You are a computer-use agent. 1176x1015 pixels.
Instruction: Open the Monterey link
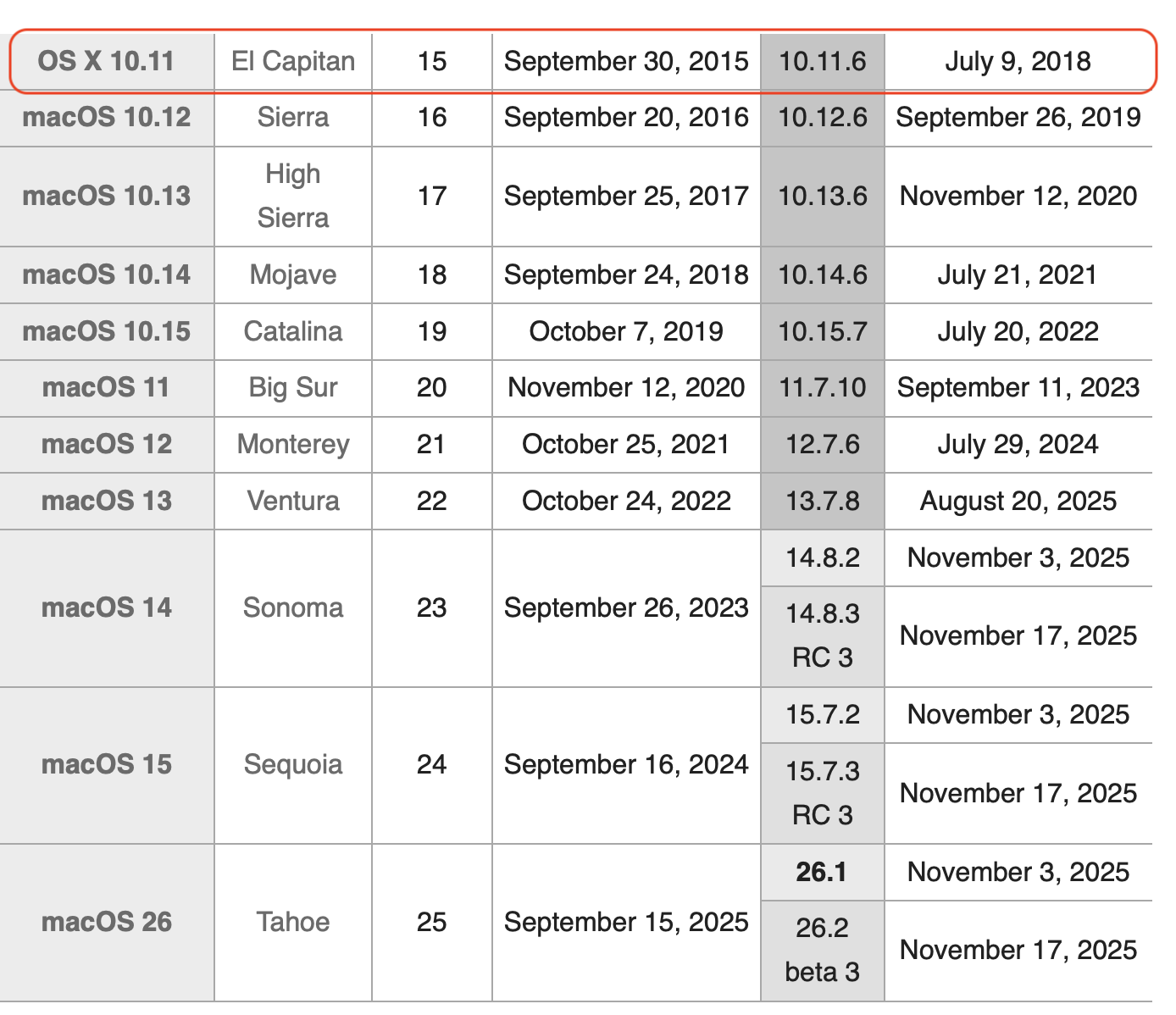293,445
